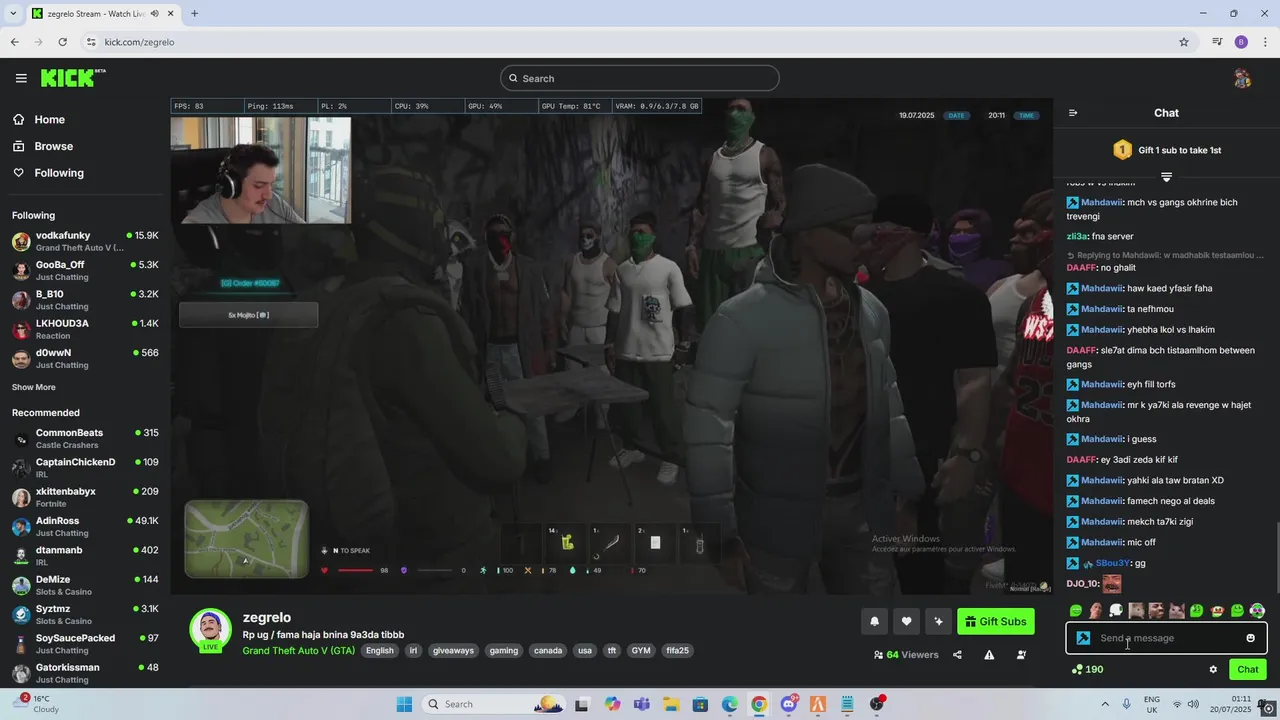The width and height of the screenshot is (1280, 720).
Task: Insert the cat face emote
Action: 1176,610
